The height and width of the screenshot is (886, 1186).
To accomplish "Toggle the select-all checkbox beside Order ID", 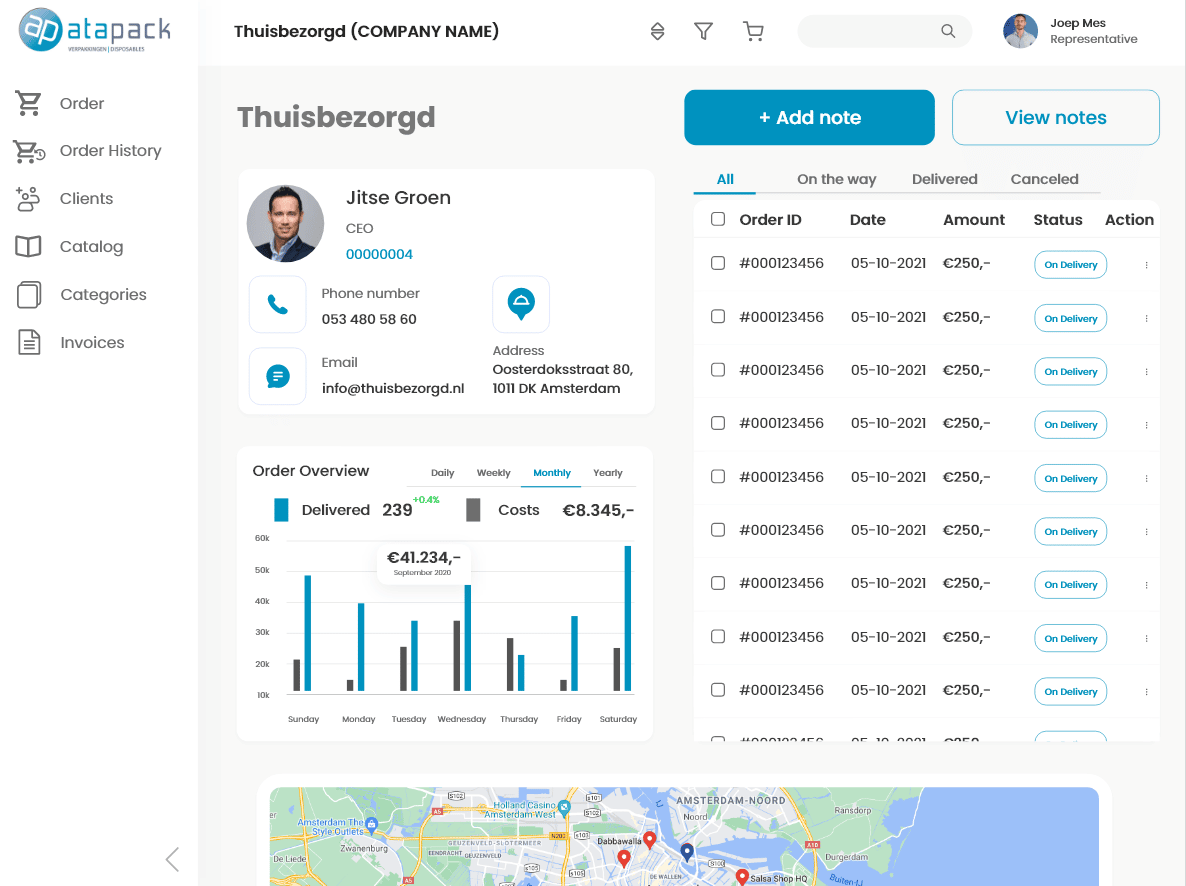I will click(x=718, y=220).
